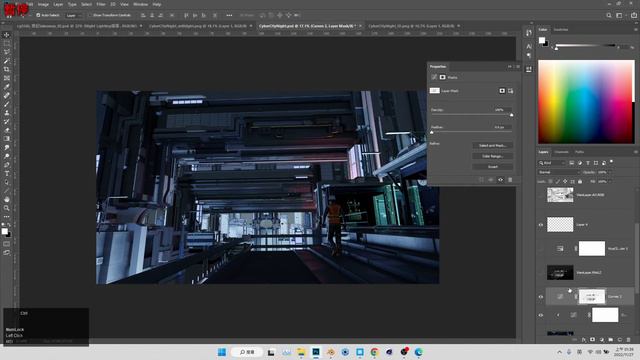The image size is (640, 360).
Task: Toggle lock transparent pixels
Action: tap(551, 181)
